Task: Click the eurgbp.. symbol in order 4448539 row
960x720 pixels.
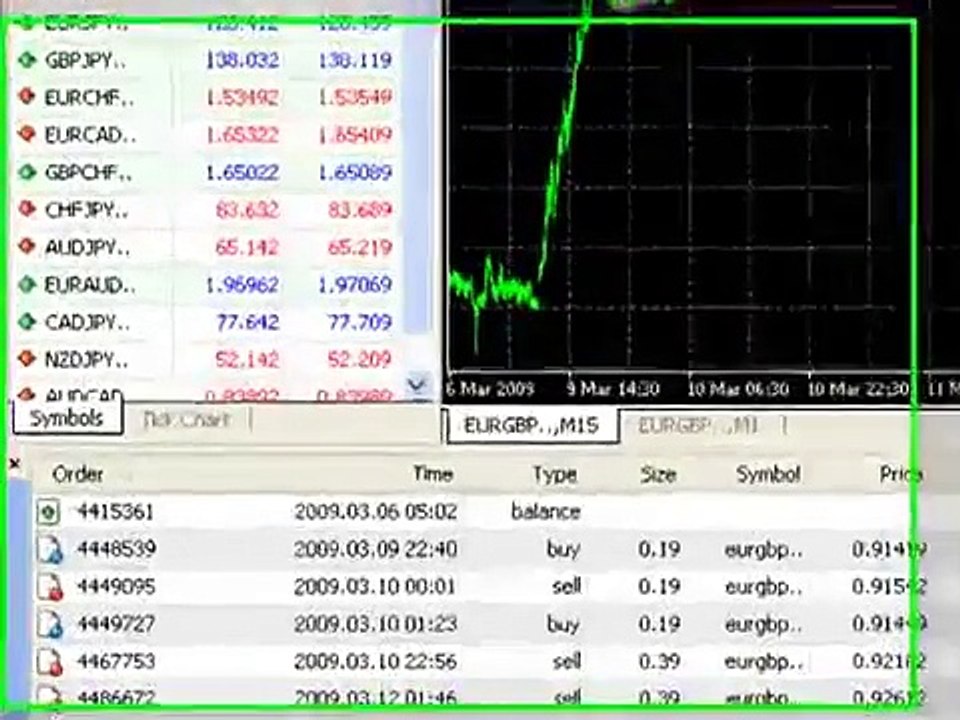Action: click(x=763, y=550)
